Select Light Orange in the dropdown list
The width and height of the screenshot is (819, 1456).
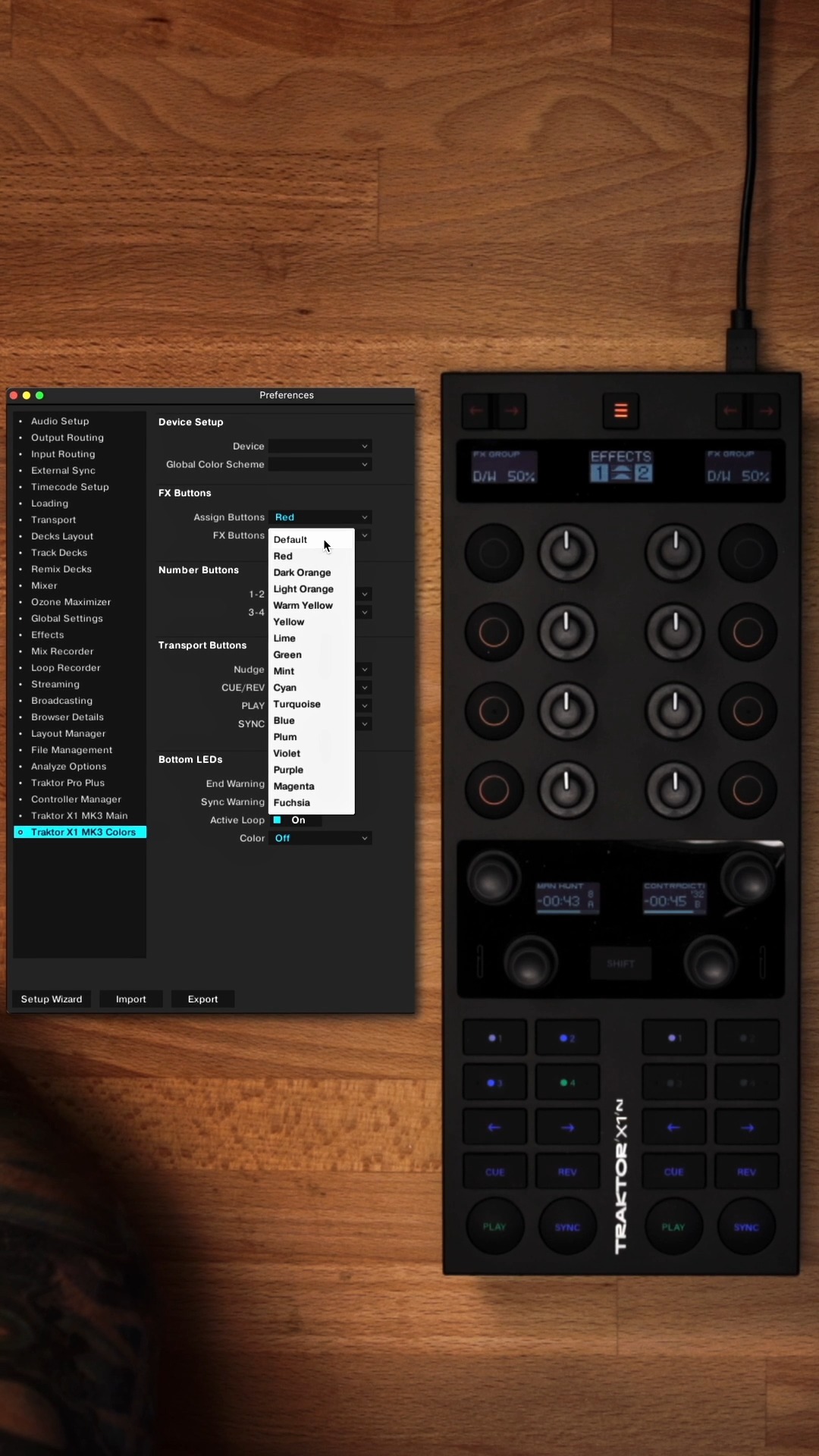312,589
